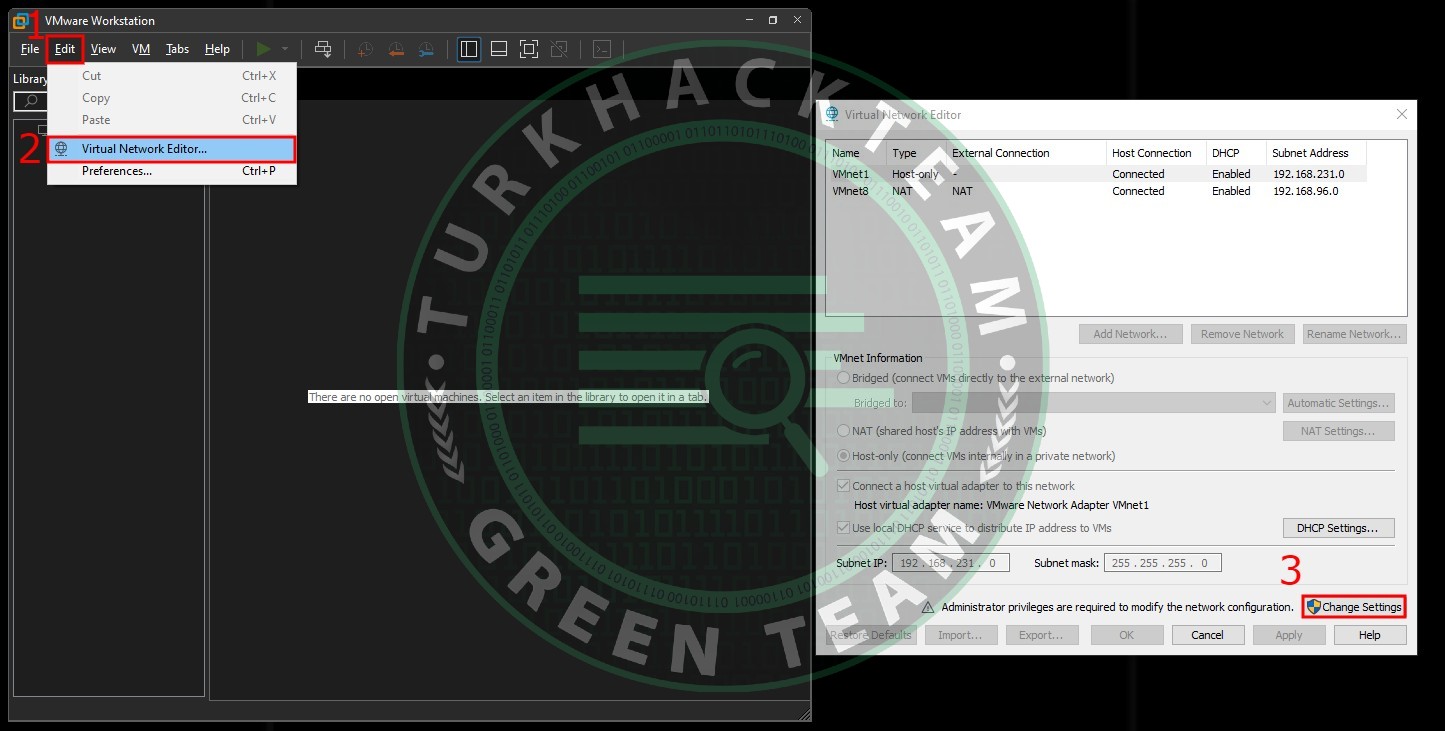Click the Export button

point(1041,635)
